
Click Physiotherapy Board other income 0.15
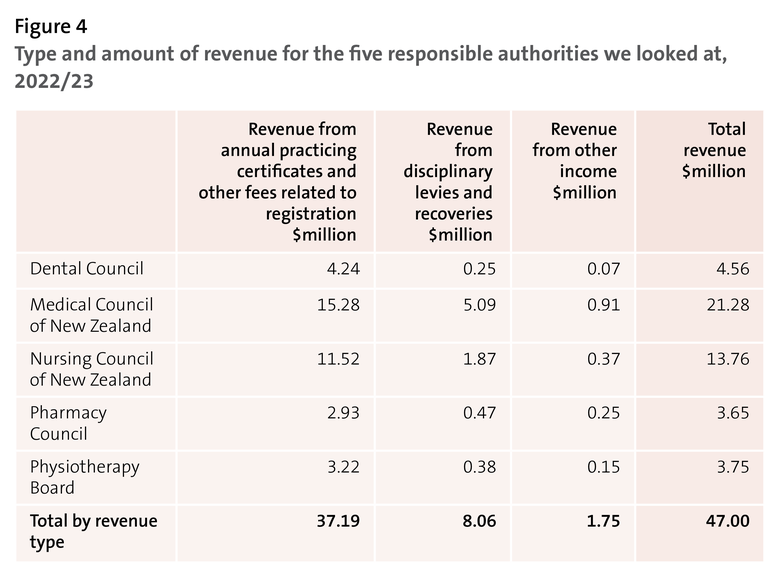(603, 467)
